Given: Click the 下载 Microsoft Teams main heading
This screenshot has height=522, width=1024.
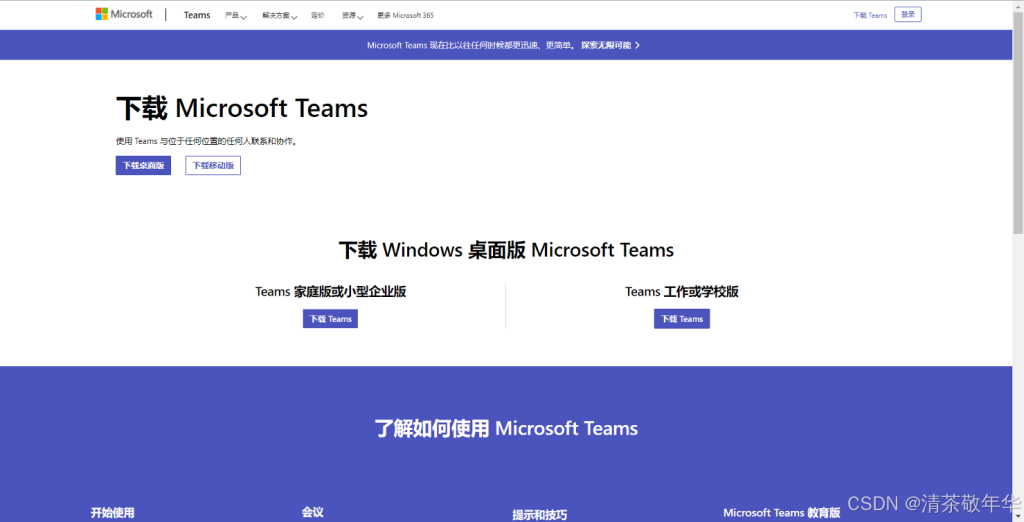Looking at the screenshot, I should pos(242,108).
